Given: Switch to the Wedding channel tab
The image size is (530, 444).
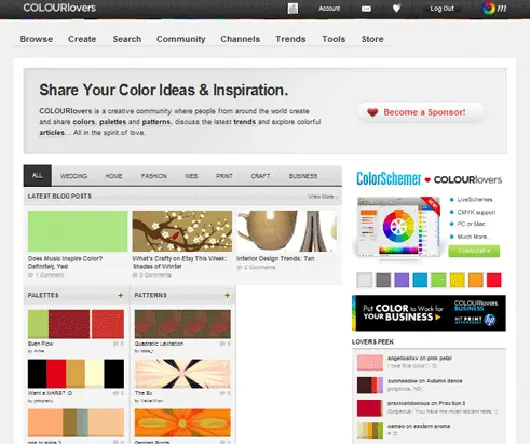Looking at the screenshot, I should [73, 176].
